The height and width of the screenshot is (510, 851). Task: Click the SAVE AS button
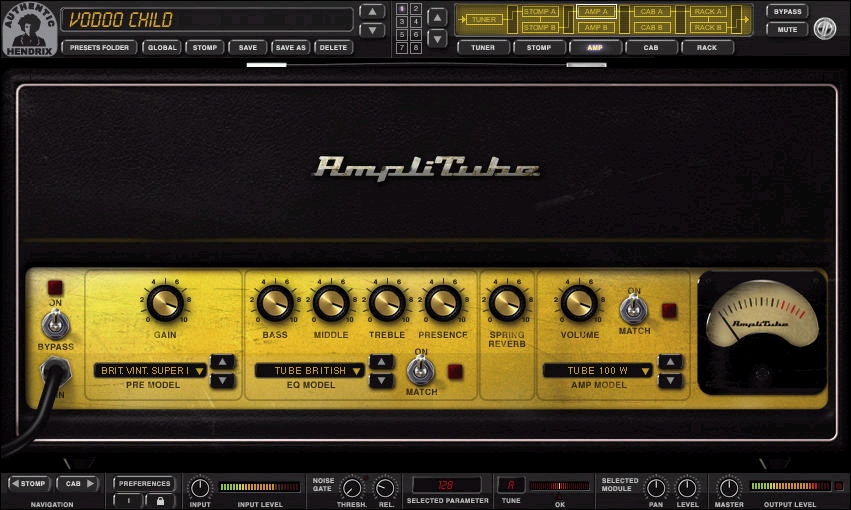[290, 48]
